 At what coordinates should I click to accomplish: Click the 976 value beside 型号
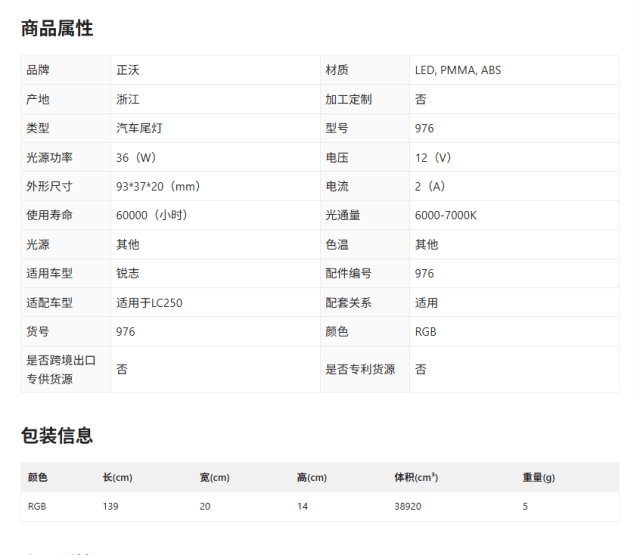[424, 128]
